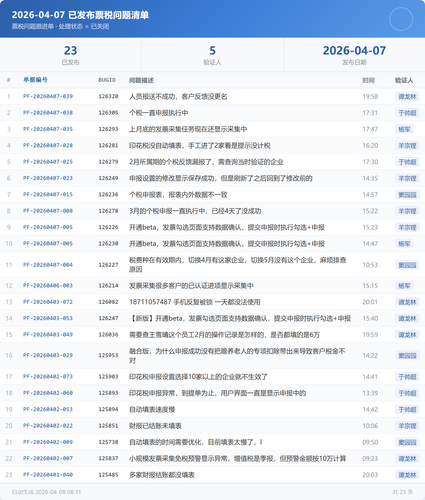Open ticket PF-20260407-035
The image size is (425, 500).
48,129
